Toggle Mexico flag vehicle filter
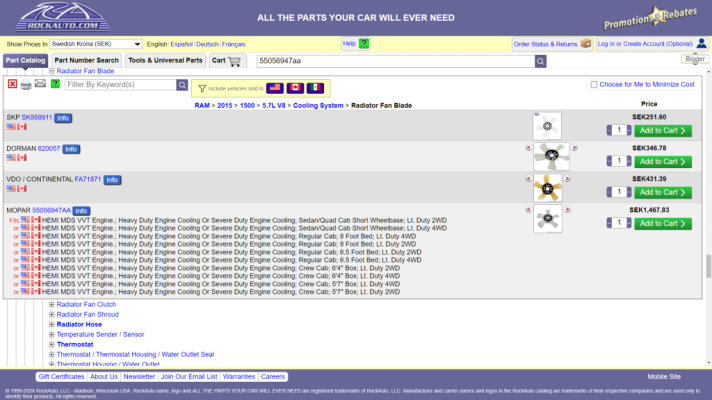 click(315, 88)
